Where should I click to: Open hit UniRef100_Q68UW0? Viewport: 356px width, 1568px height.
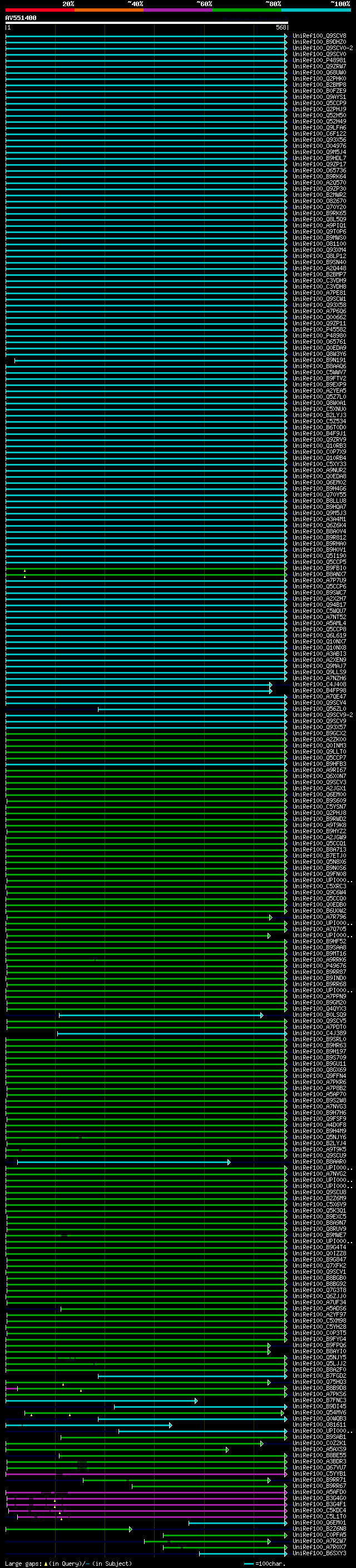coord(319,72)
